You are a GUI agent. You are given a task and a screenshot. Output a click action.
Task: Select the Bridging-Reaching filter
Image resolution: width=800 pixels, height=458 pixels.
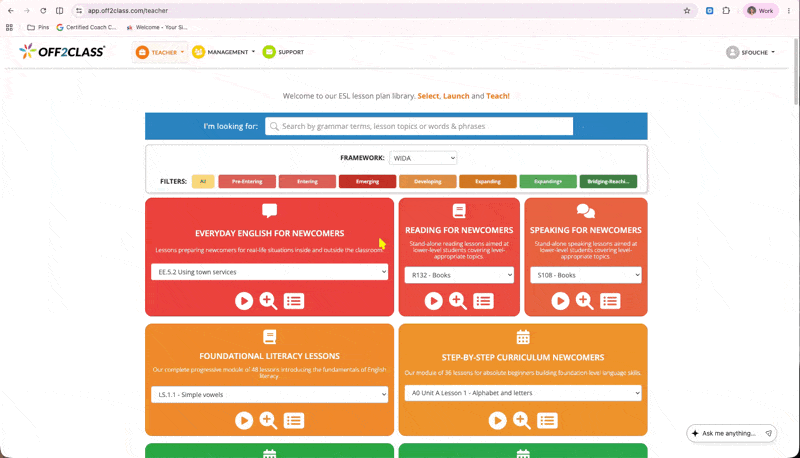[608, 182]
